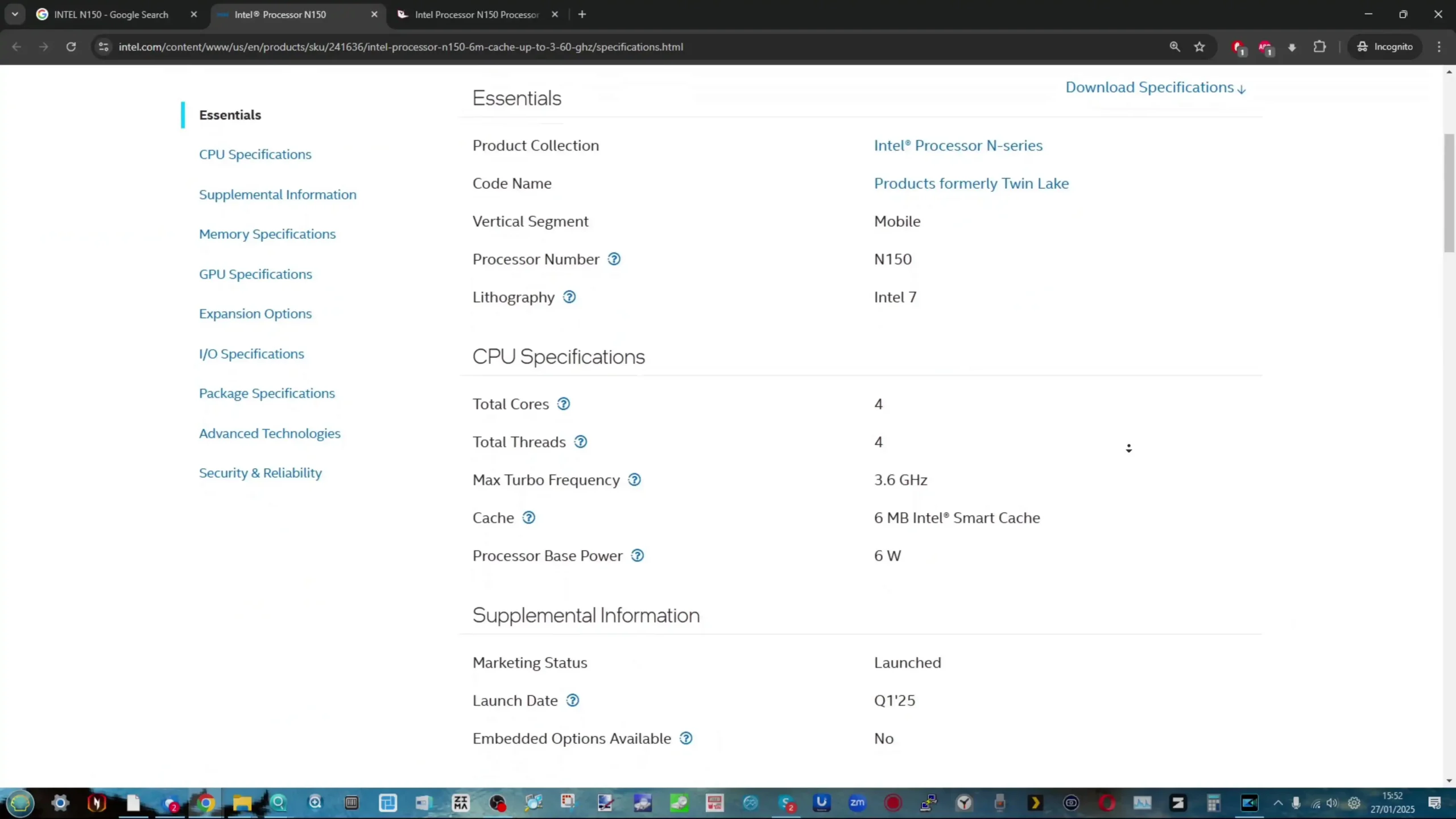The image size is (1456, 819).
Task: Select Essentials in the sidebar navigation
Action: [x=230, y=115]
